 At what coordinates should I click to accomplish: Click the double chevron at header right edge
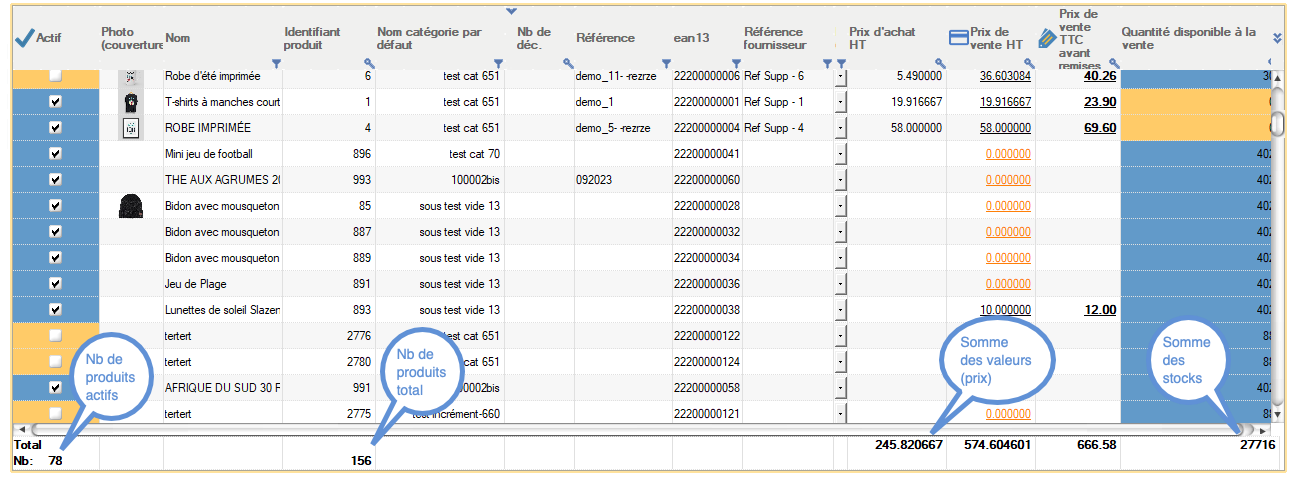pos(1277,38)
